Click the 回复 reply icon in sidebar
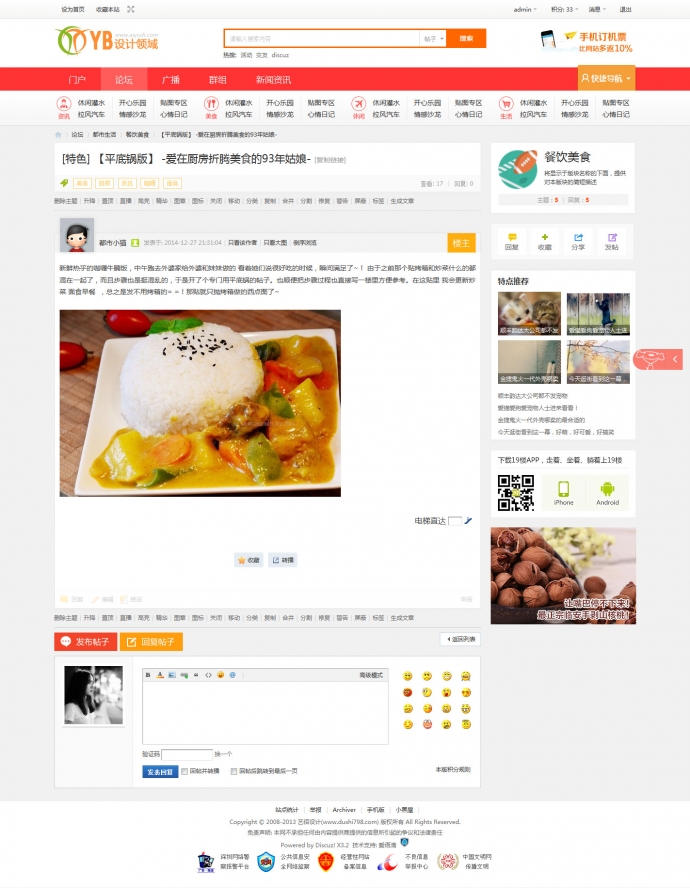Image resolution: width=690 pixels, height=888 pixels. (x=512, y=242)
